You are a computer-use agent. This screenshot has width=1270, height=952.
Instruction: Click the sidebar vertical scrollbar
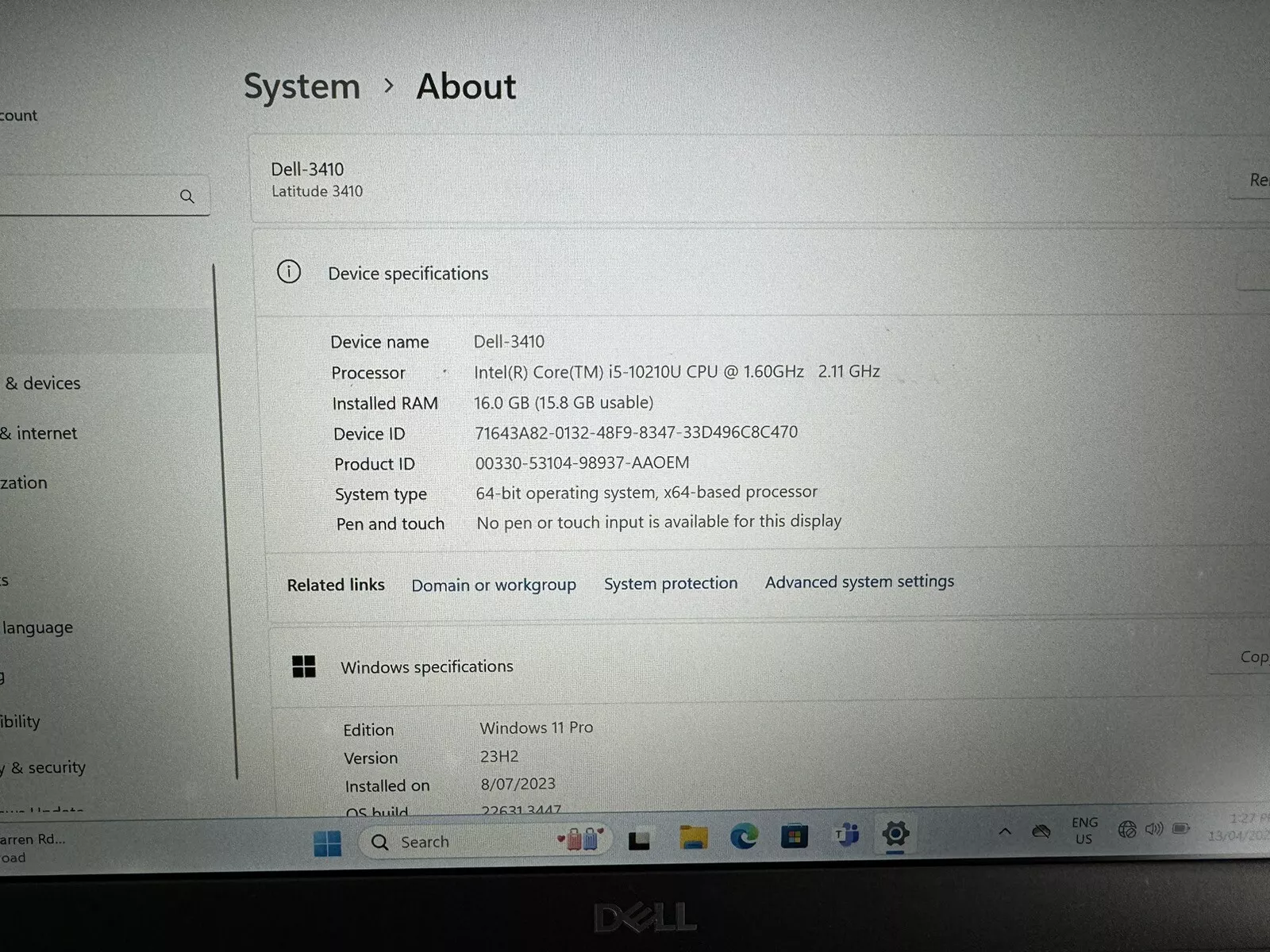pos(225,522)
